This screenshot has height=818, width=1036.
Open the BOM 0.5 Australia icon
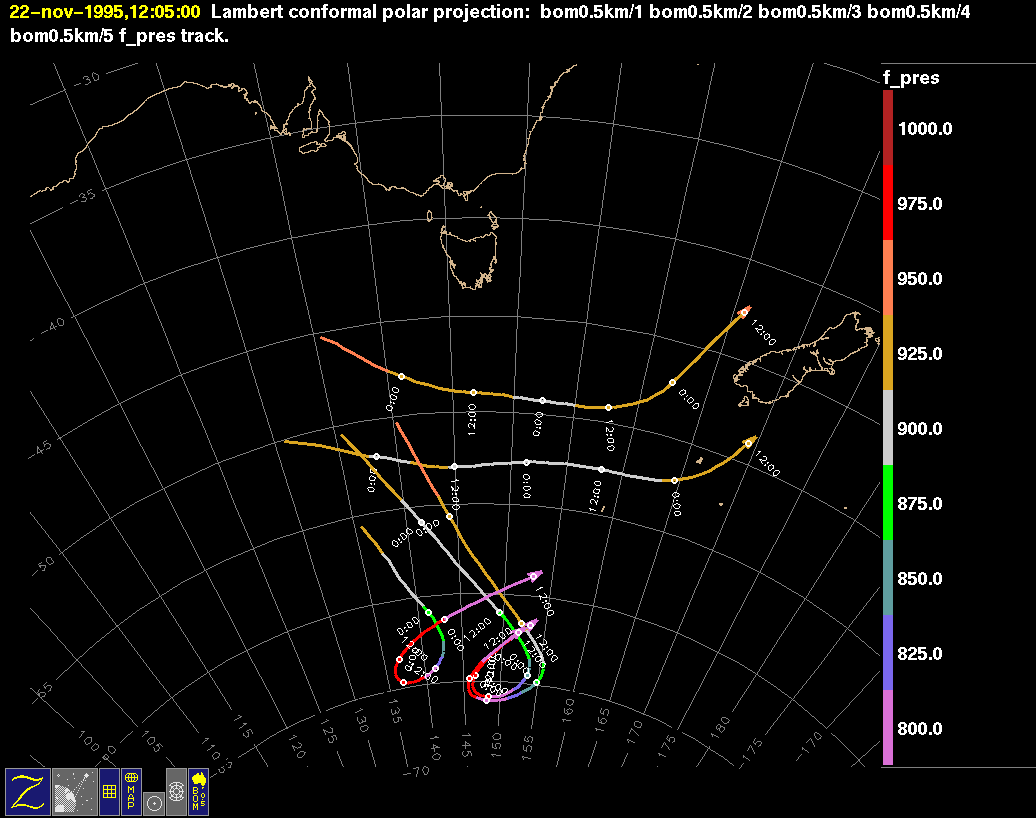pos(198,791)
